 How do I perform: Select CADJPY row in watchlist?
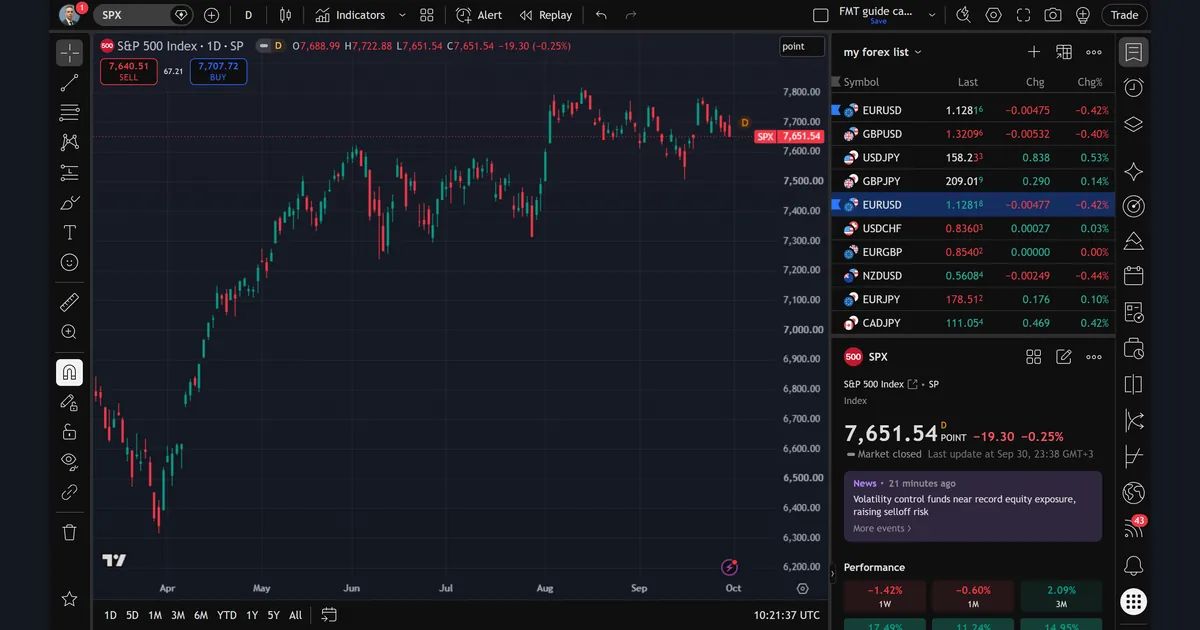(x=973, y=323)
